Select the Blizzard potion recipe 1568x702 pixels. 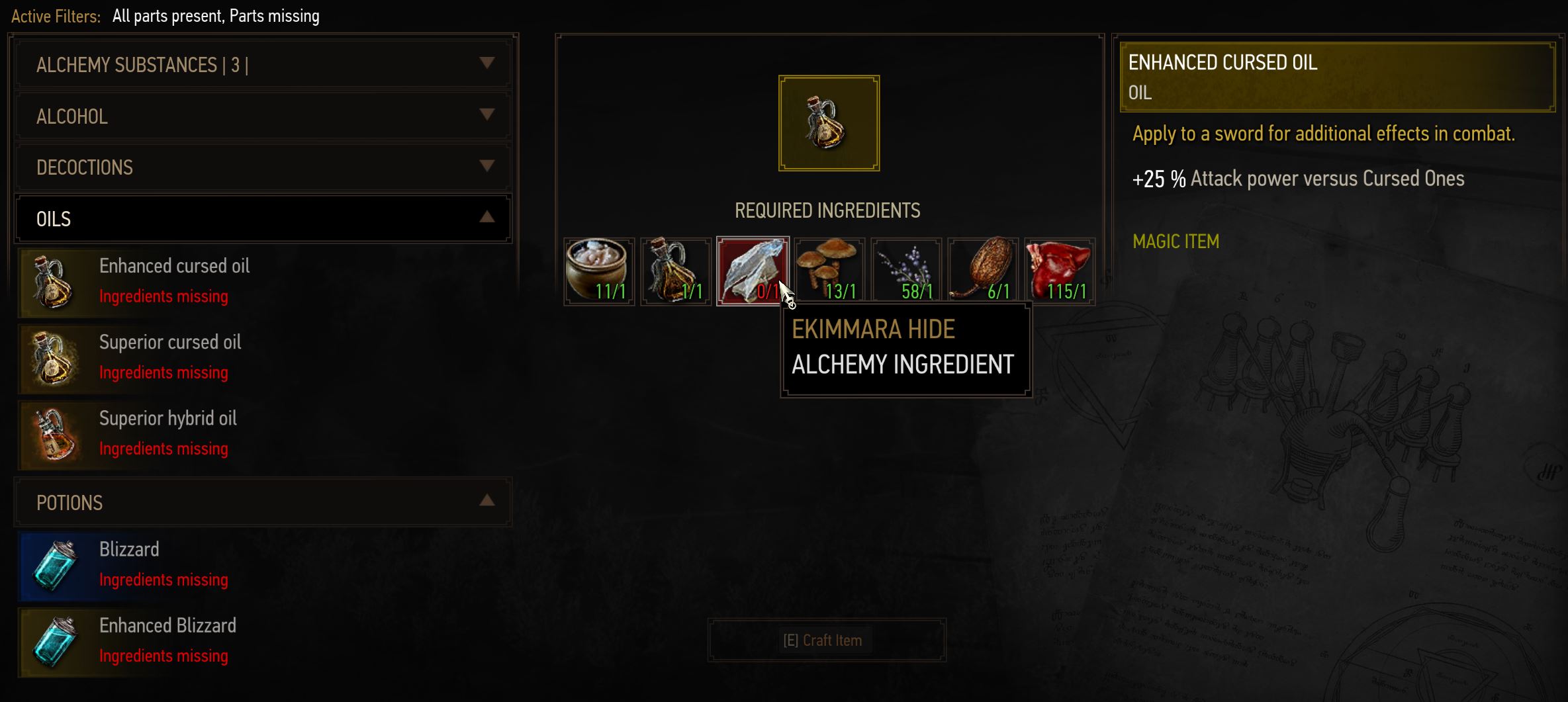pyautogui.click(x=264, y=566)
